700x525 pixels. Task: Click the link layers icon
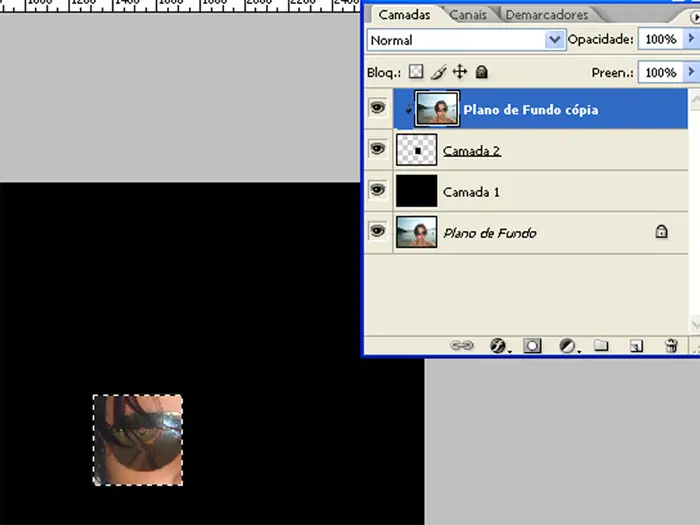tap(461, 346)
